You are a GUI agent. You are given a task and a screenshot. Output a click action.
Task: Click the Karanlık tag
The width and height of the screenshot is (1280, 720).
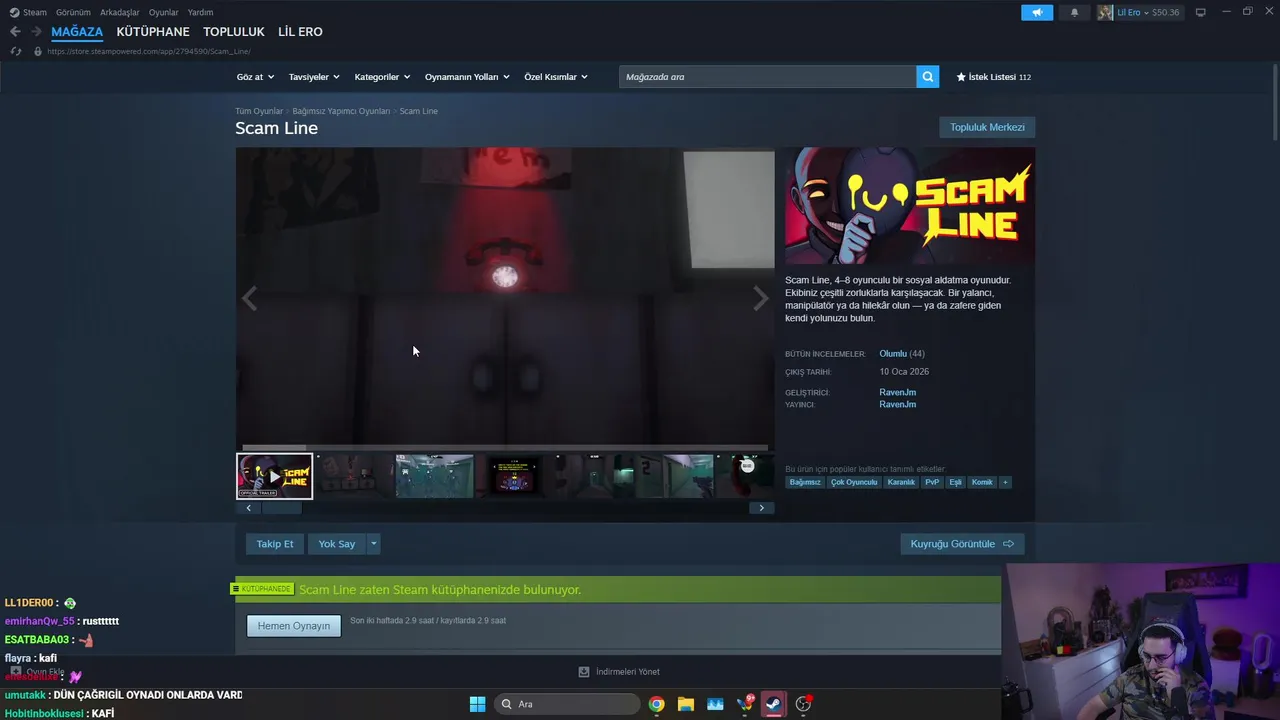coord(901,482)
